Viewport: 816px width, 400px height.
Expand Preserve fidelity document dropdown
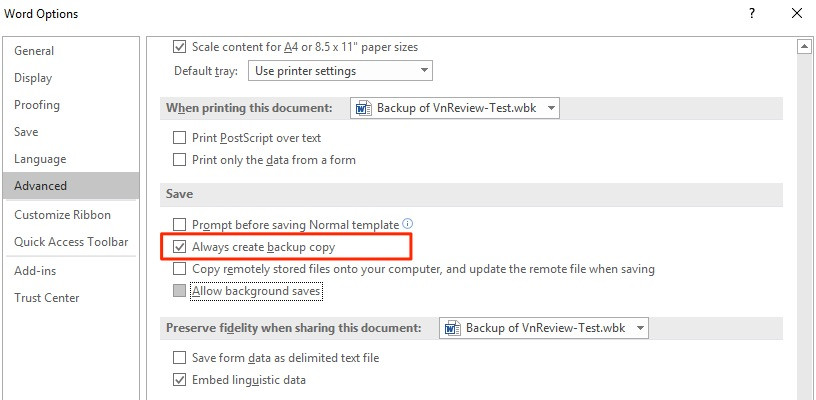(544, 328)
